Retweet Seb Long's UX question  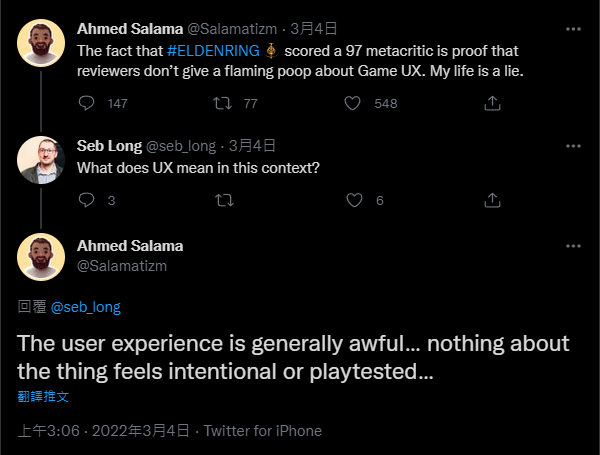222,200
